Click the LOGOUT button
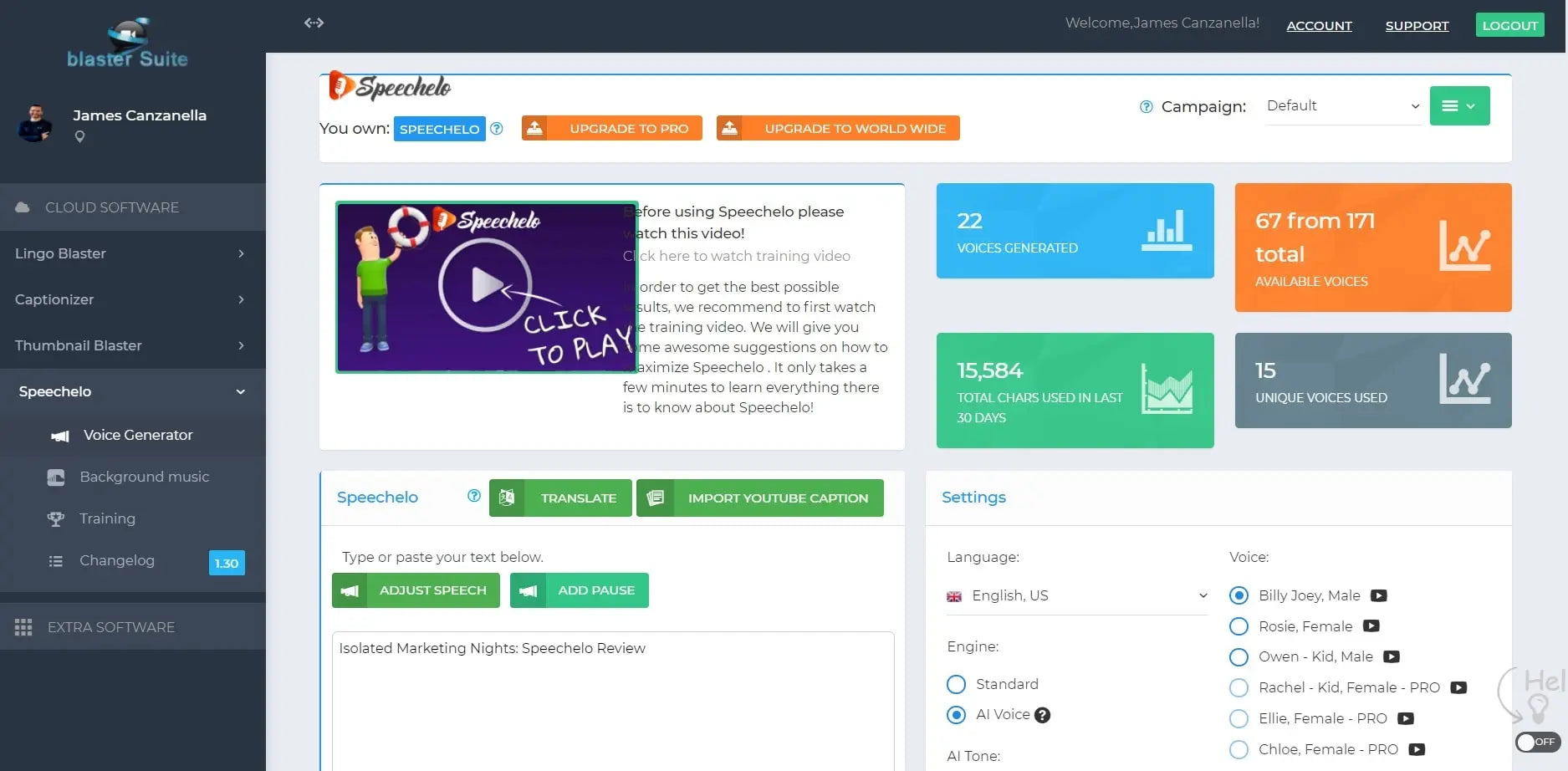Image resolution: width=1568 pixels, height=771 pixels. click(x=1510, y=25)
